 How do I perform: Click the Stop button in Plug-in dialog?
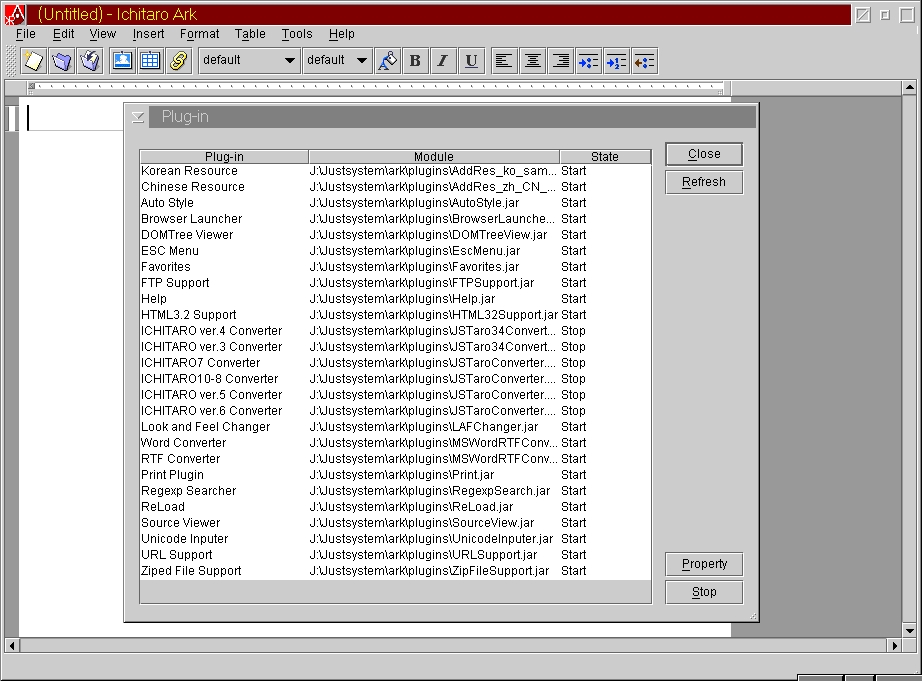704,592
